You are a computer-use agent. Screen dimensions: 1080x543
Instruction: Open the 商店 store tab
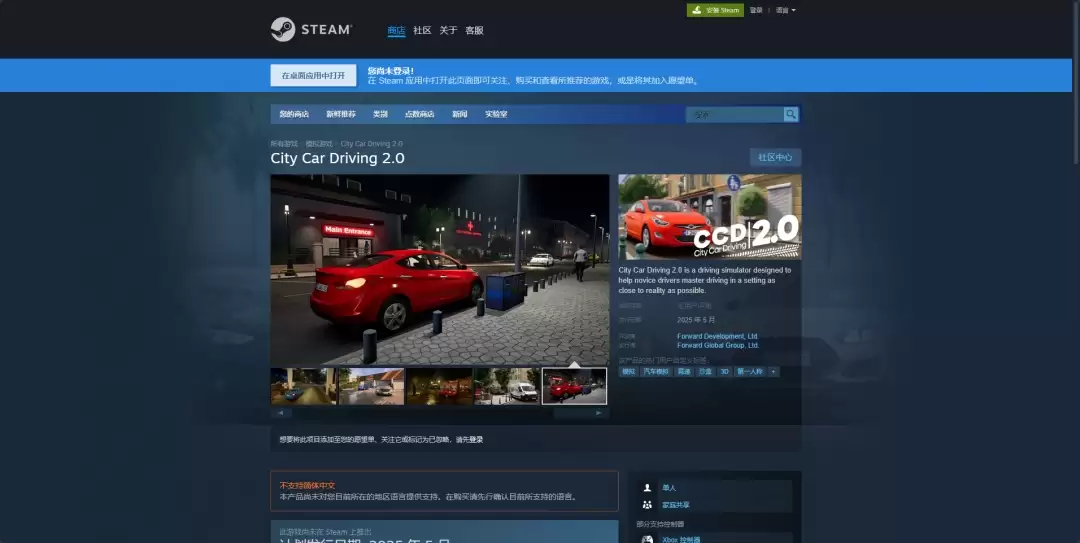click(396, 30)
